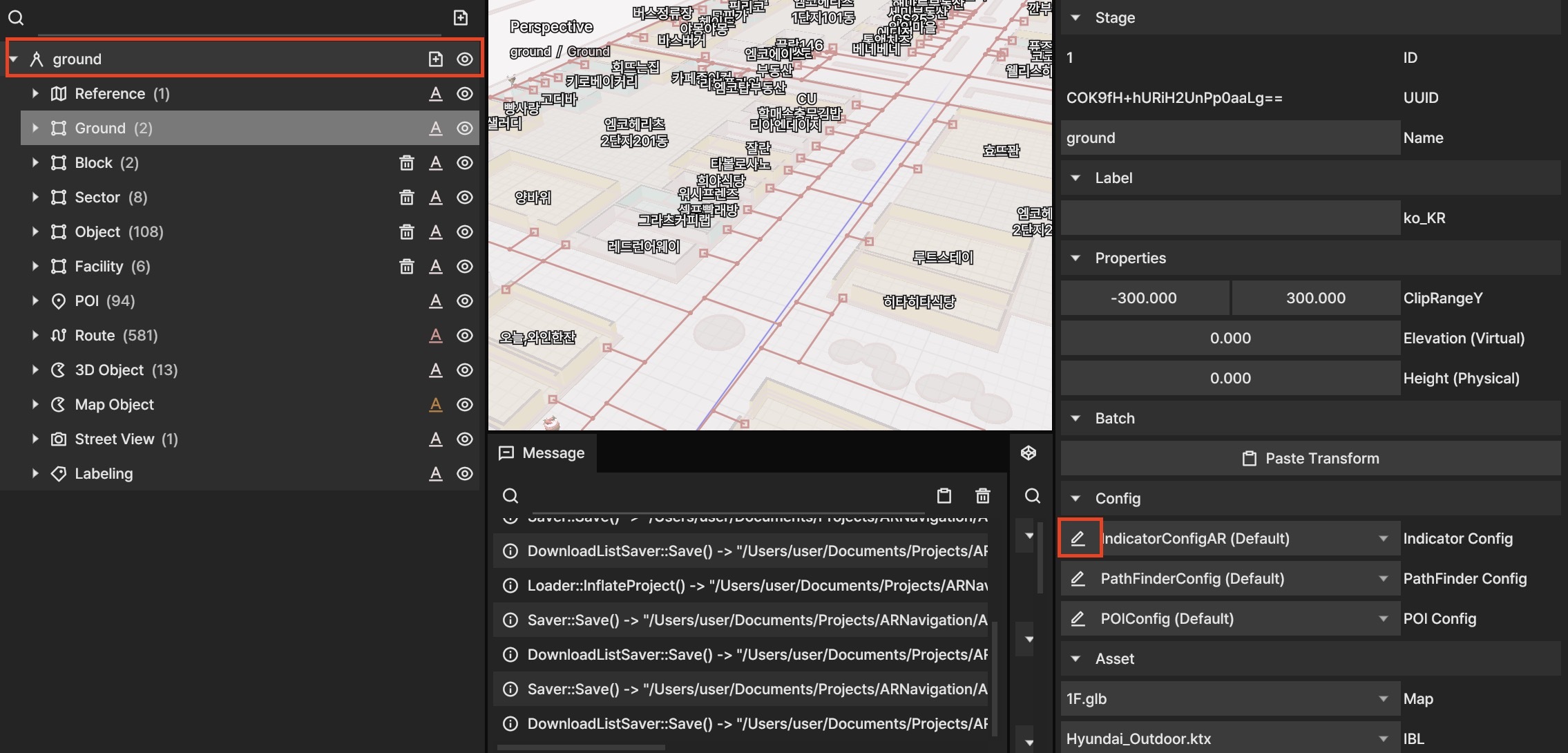Click the 3D cube icon beside Message panel
This screenshot has width=1568, height=753.
coord(1029,452)
